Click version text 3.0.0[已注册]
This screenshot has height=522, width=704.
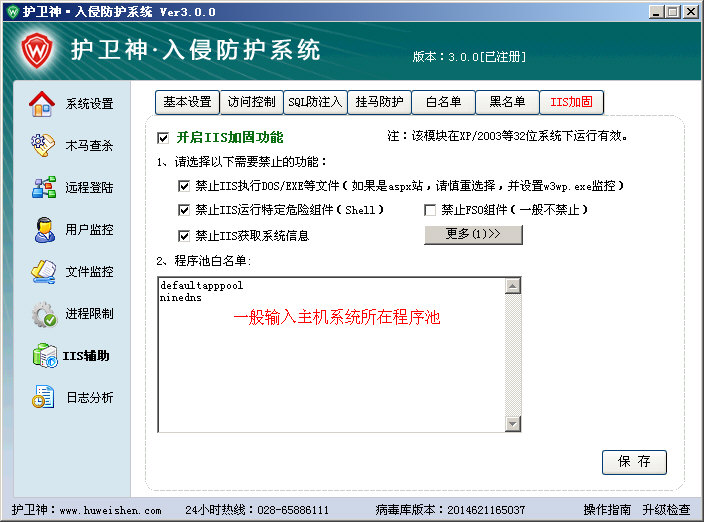[487, 57]
